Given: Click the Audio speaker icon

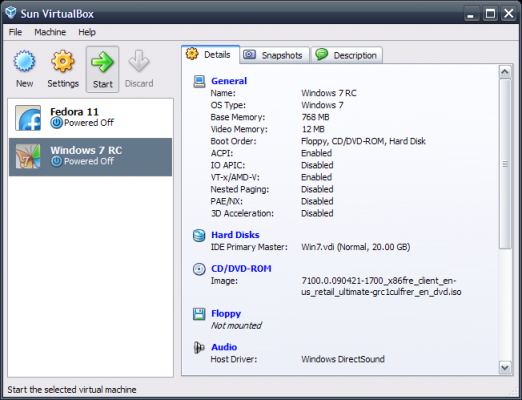Looking at the screenshot, I should (199, 348).
